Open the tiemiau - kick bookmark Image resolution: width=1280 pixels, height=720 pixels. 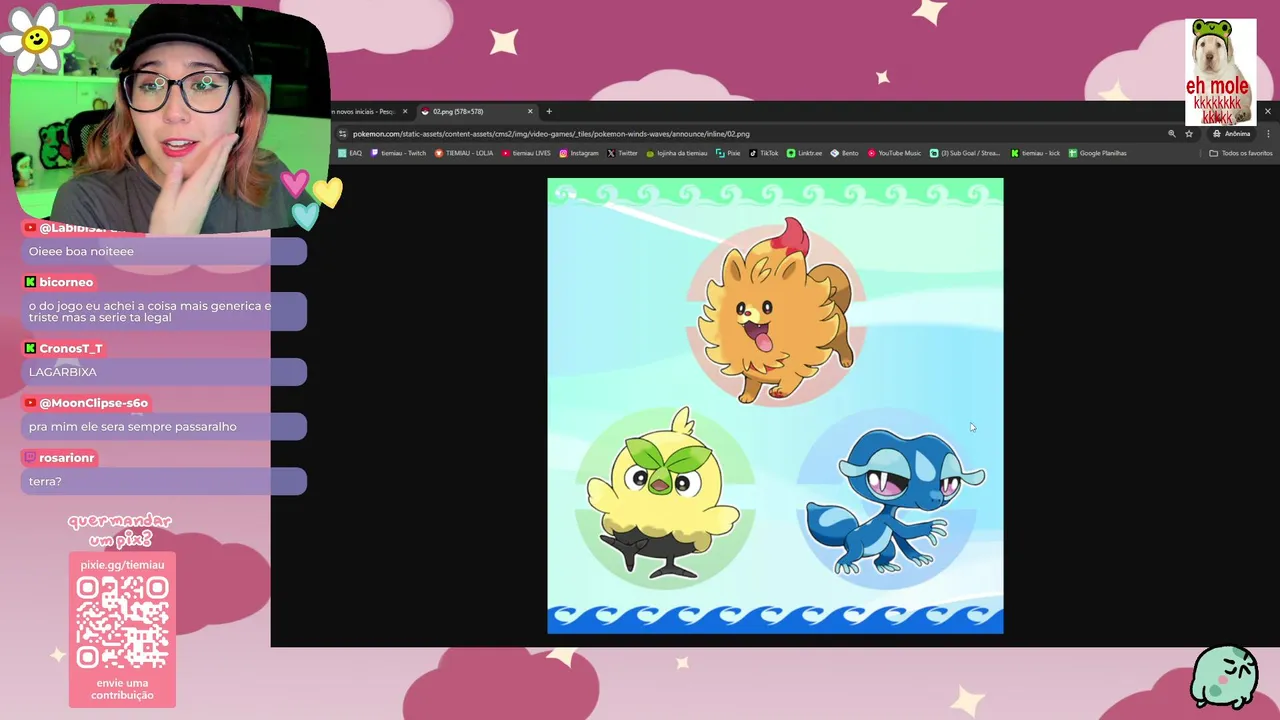(x=1035, y=153)
